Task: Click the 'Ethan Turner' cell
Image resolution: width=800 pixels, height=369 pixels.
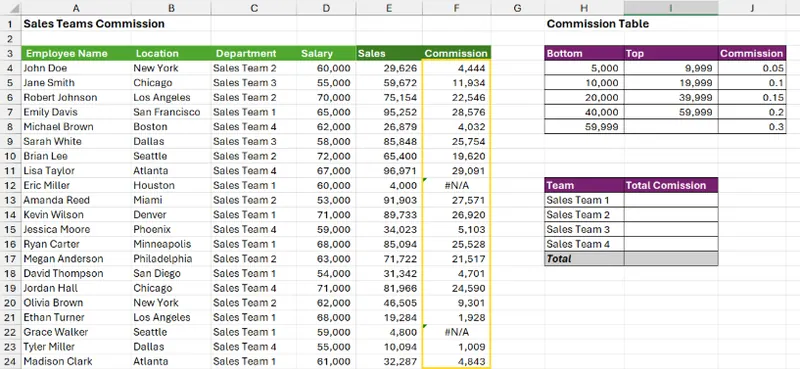Action: pos(76,317)
